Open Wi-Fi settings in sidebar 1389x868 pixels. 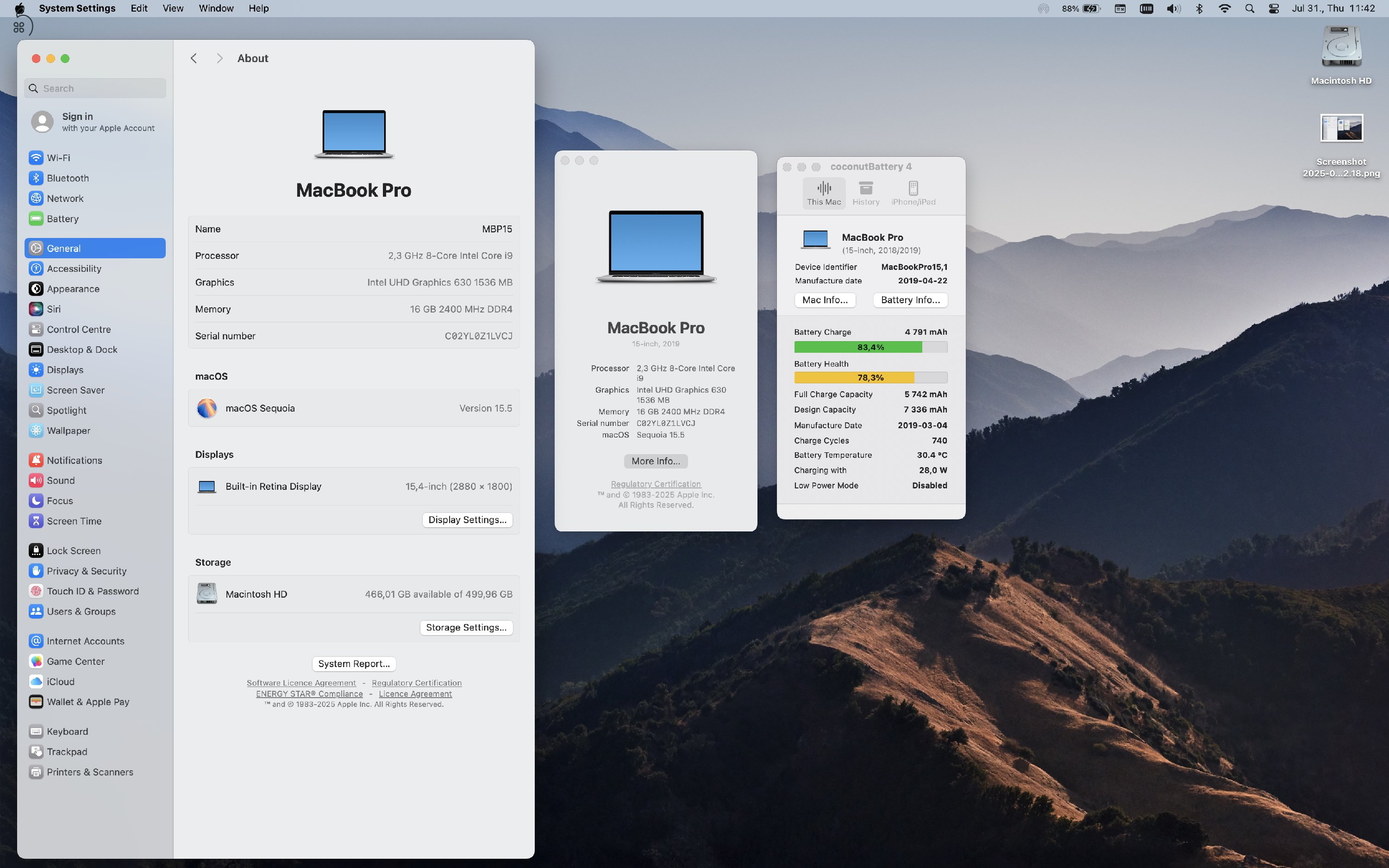pos(95,158)
